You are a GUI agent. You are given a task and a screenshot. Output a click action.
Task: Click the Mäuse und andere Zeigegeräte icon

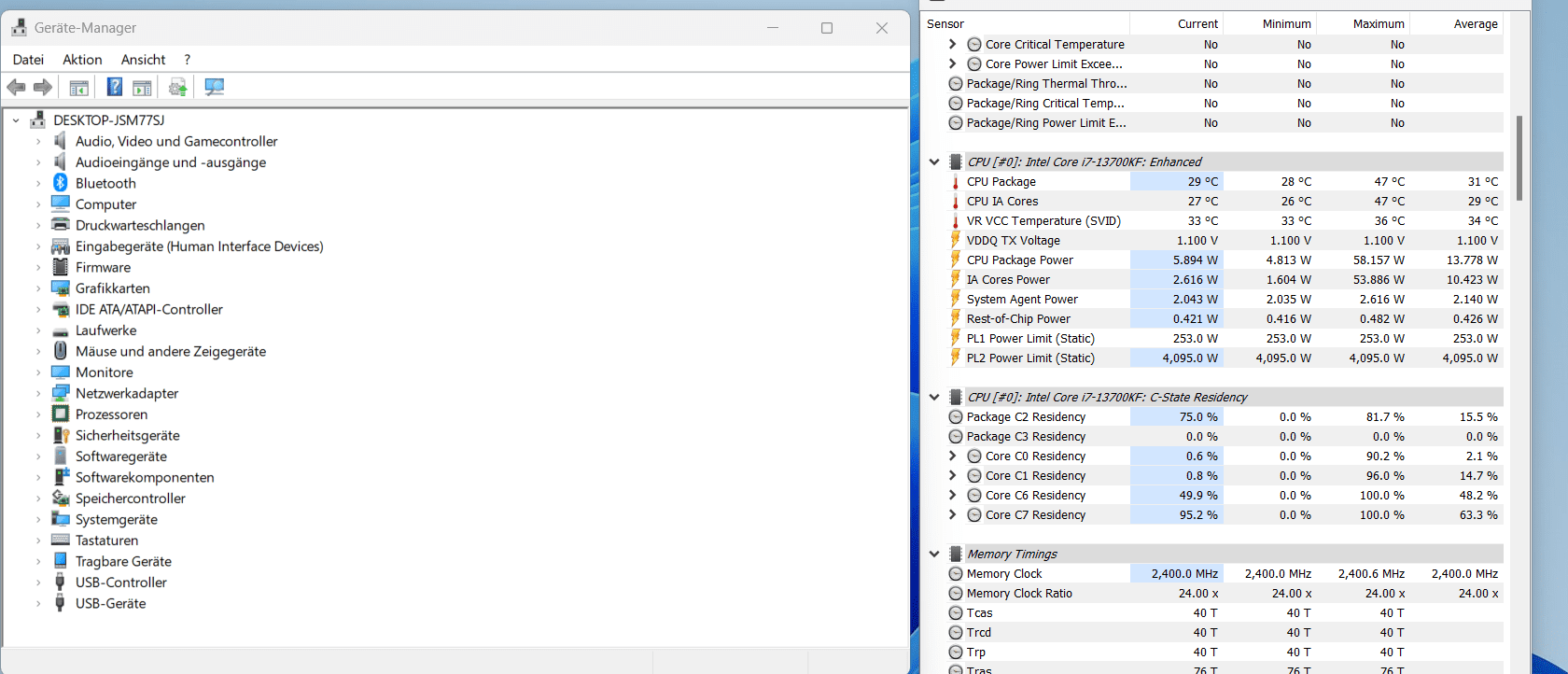tap(61, 351)
